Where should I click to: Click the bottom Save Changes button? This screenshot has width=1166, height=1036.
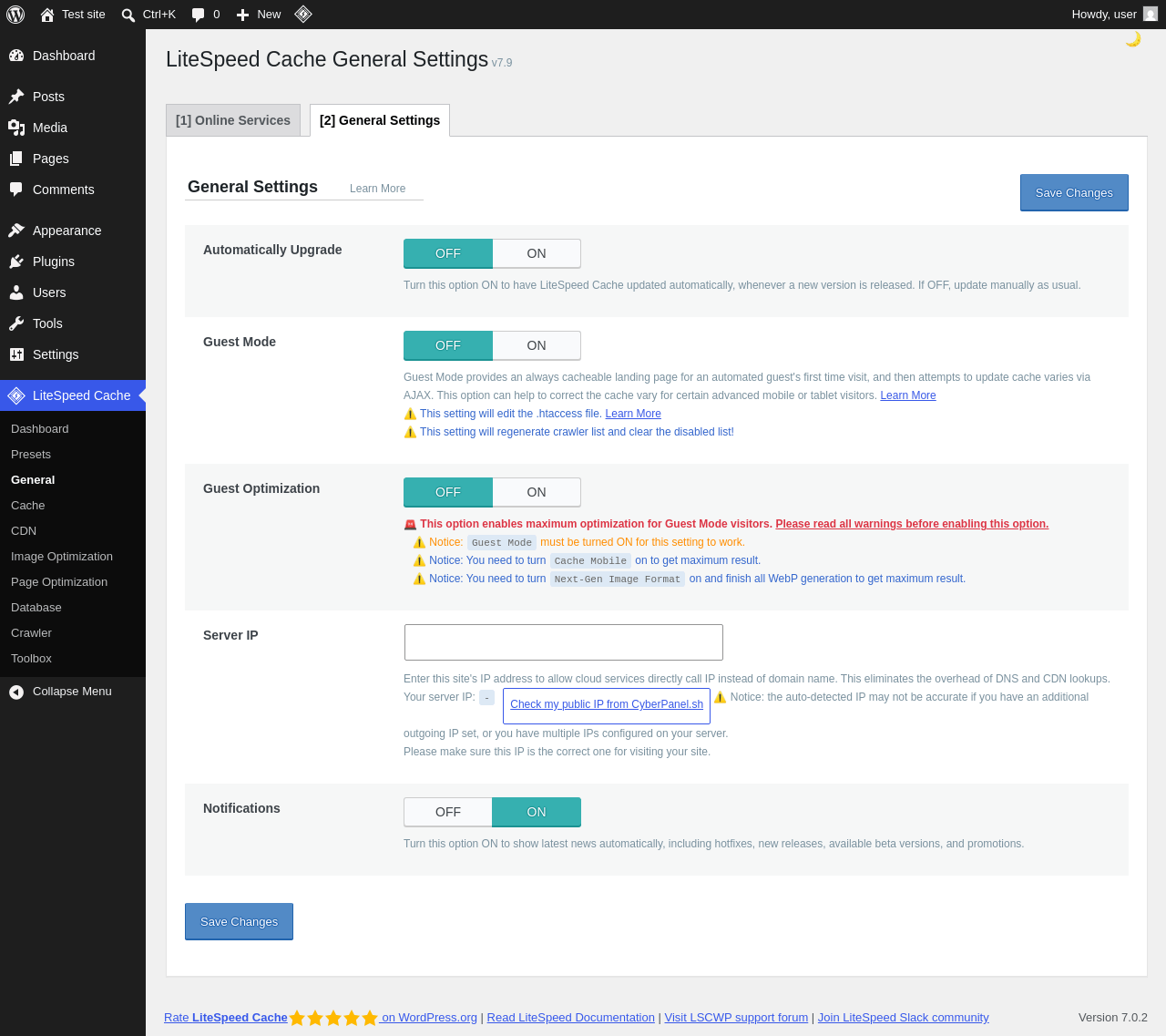[x=239, y=921]
